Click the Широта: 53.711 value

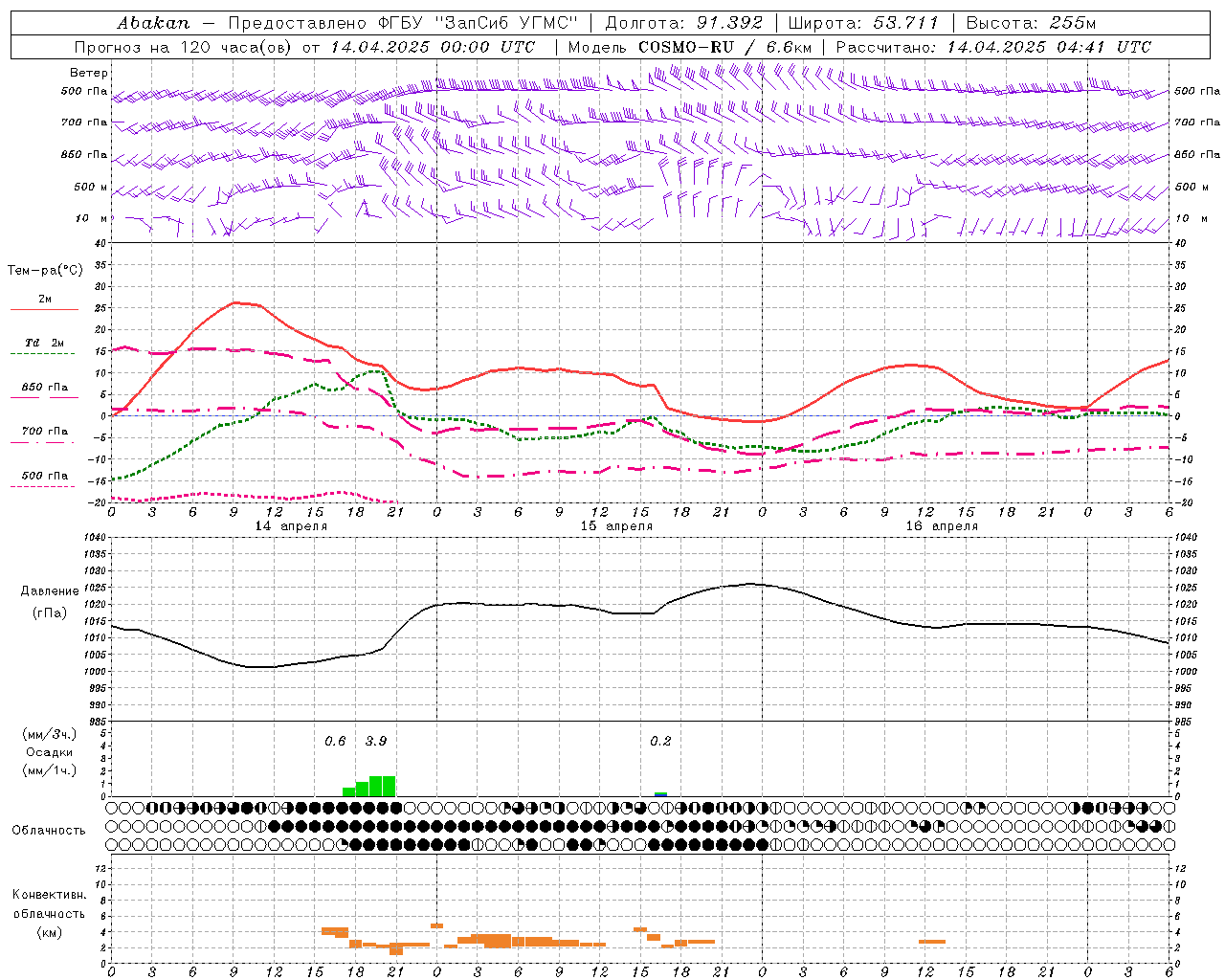(x=863, y=23)
